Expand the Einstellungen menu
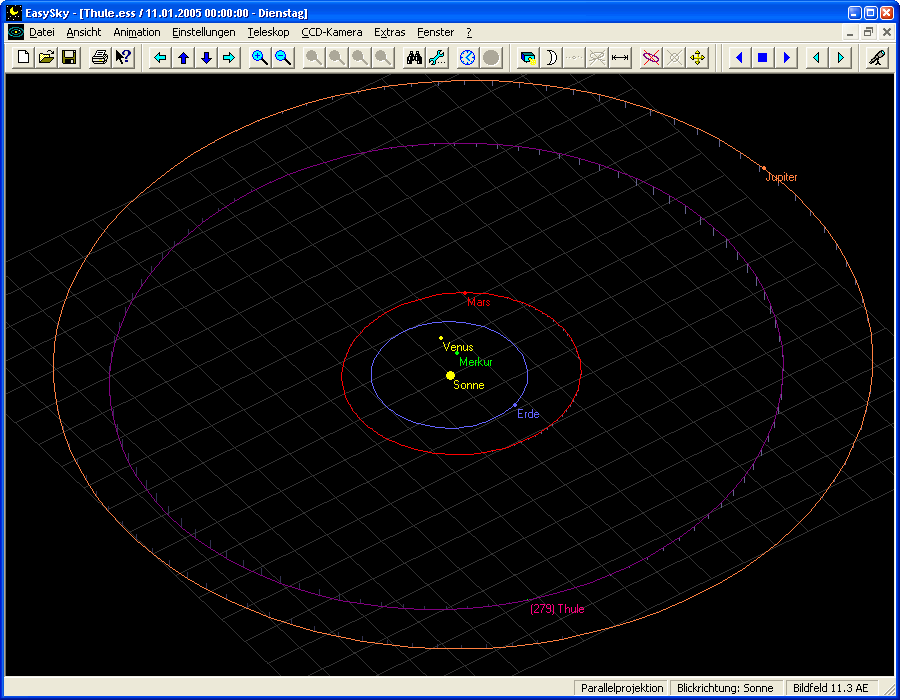The image size is (900, 700). pos(204,32)
